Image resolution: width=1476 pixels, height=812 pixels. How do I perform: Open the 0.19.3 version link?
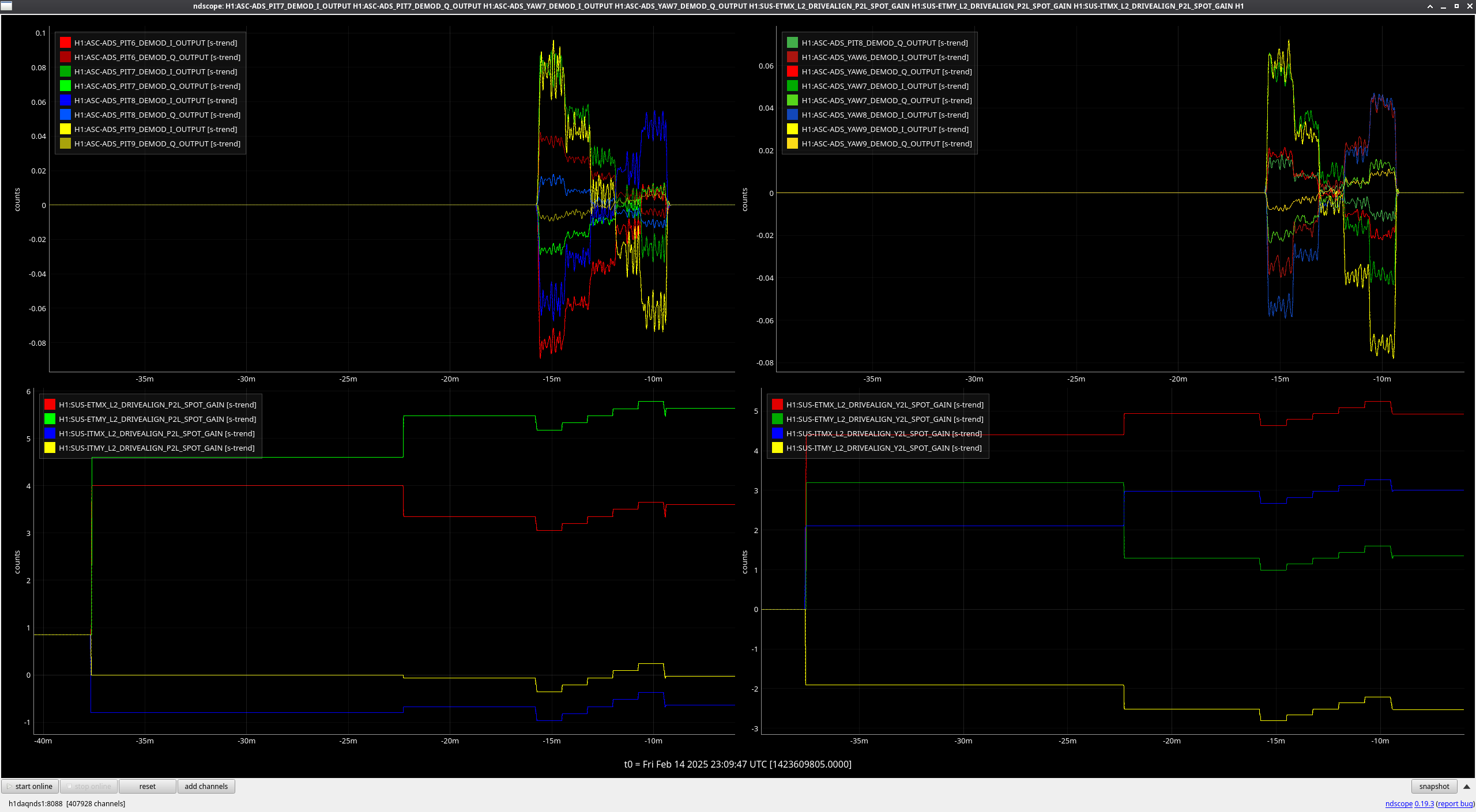point(1424,803)
